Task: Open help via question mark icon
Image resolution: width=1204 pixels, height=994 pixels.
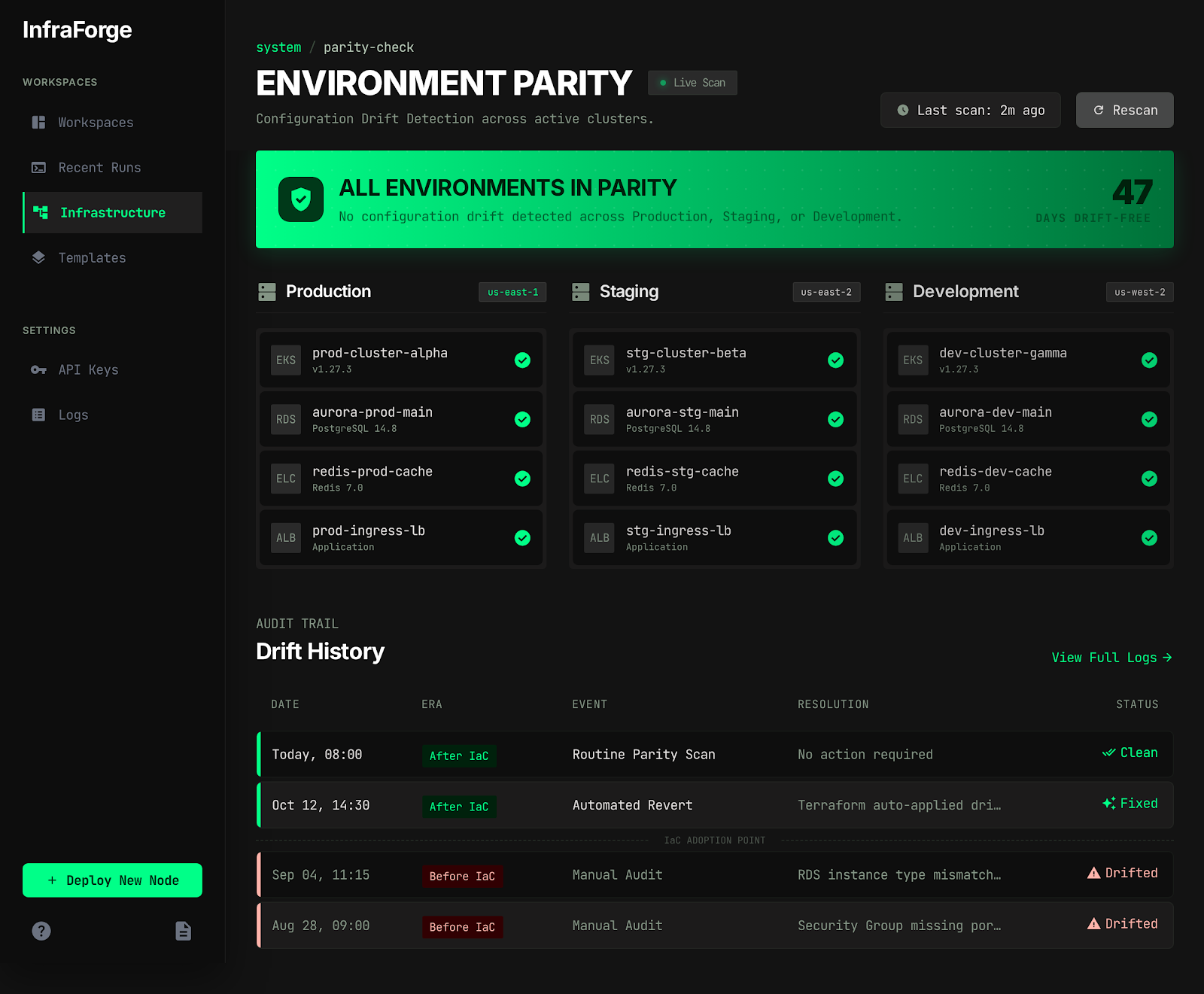Action: click(41, 932)
